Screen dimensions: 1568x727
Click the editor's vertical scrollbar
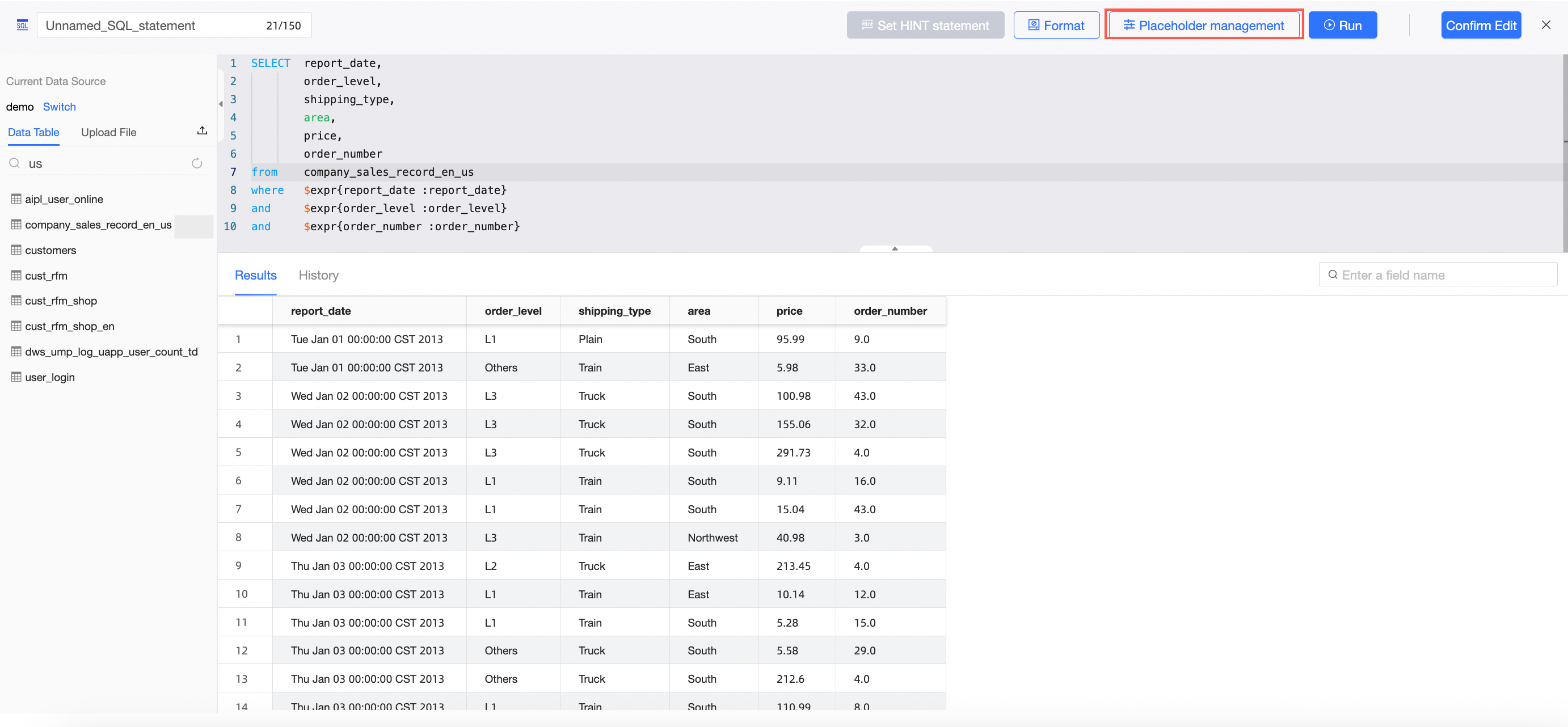pos(1565,153)
